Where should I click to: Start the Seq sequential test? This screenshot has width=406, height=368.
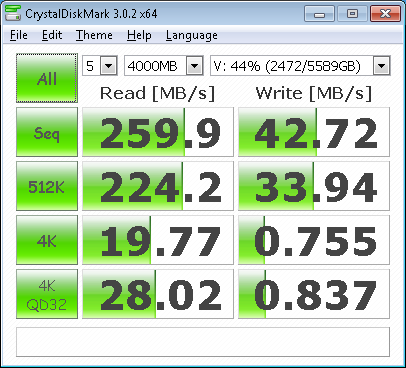47,132
